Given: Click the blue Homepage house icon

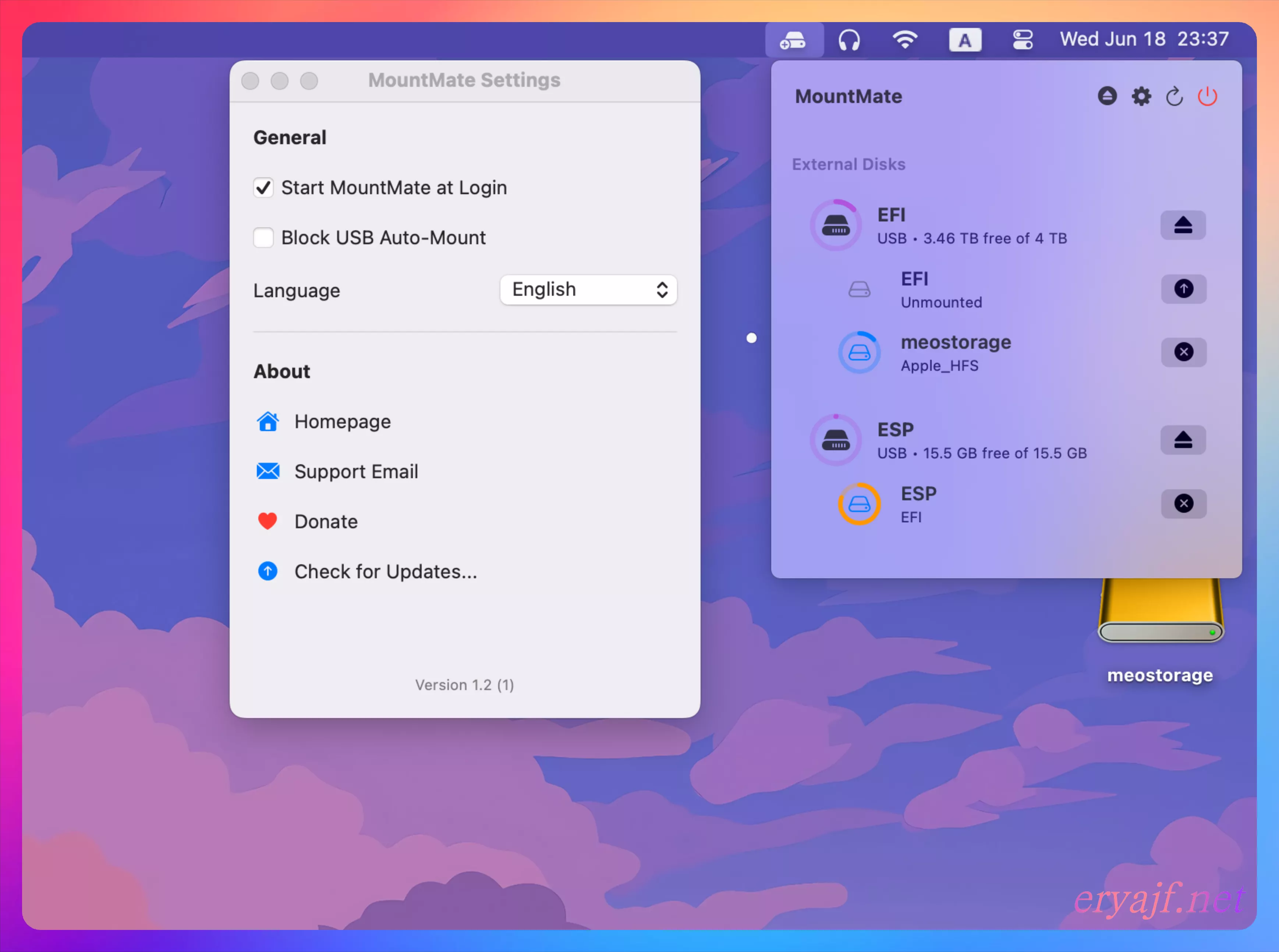Looking at the screenshot, I should pyautogui.click(x=268, y=421).
